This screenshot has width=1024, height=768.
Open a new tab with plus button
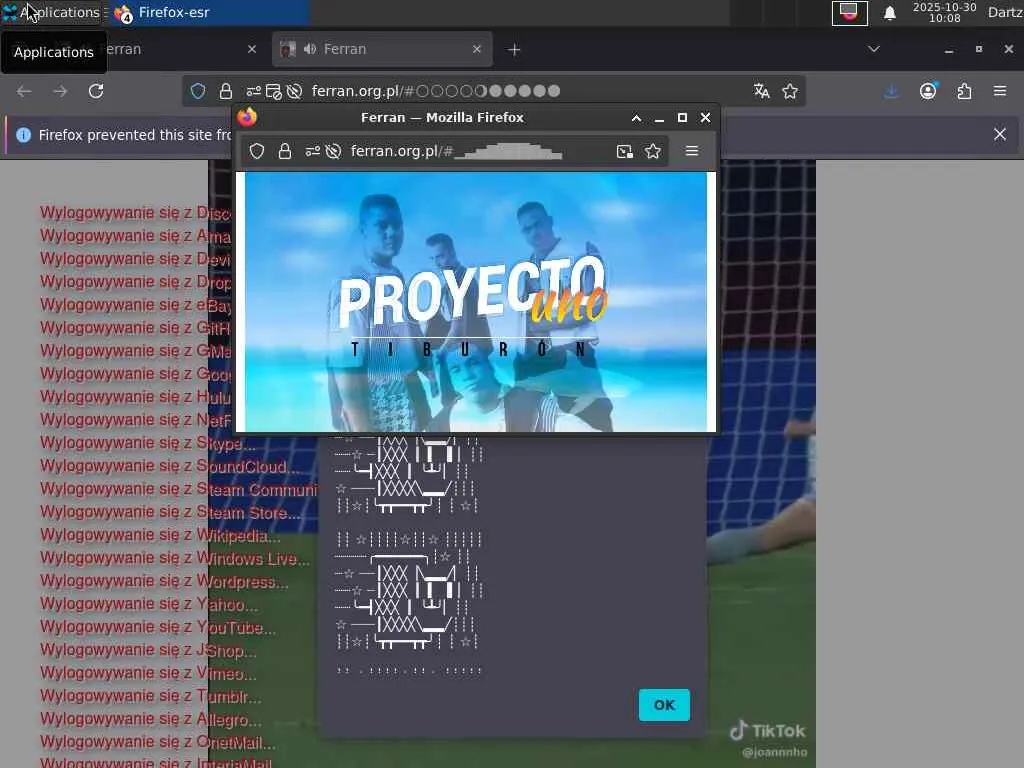514,50
